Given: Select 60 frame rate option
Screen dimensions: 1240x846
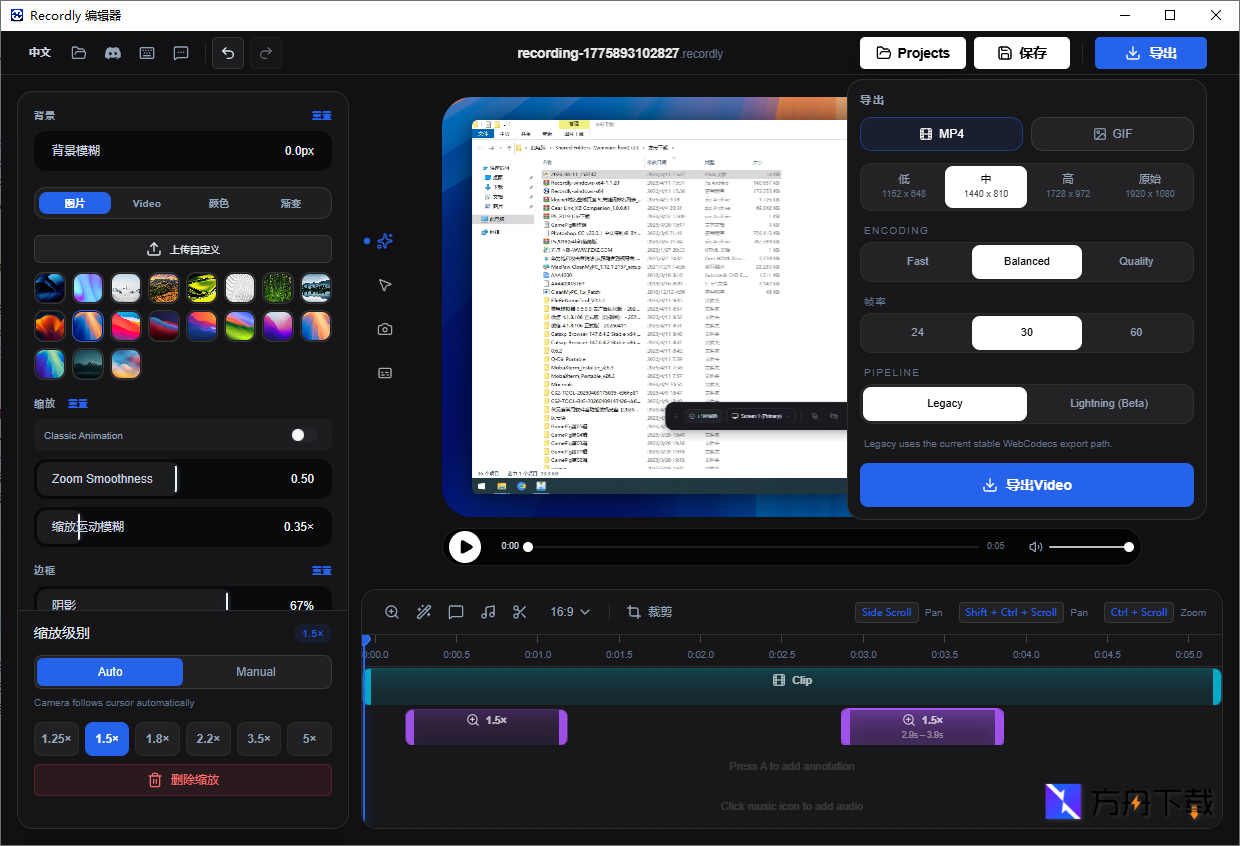Looking at the screenshot, I should [1136, 333].
